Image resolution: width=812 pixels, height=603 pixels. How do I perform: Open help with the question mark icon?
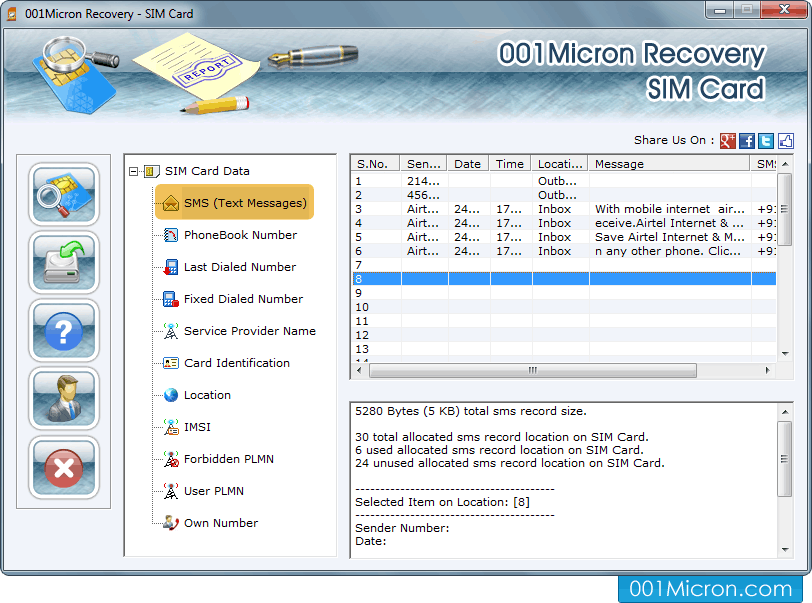[x=64, y=330]
